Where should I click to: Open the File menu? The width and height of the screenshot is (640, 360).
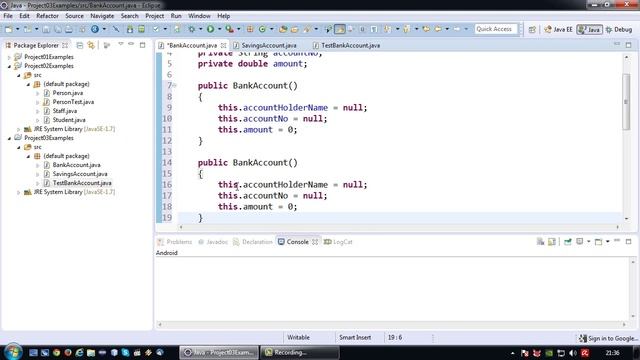(x=8, y=16)
